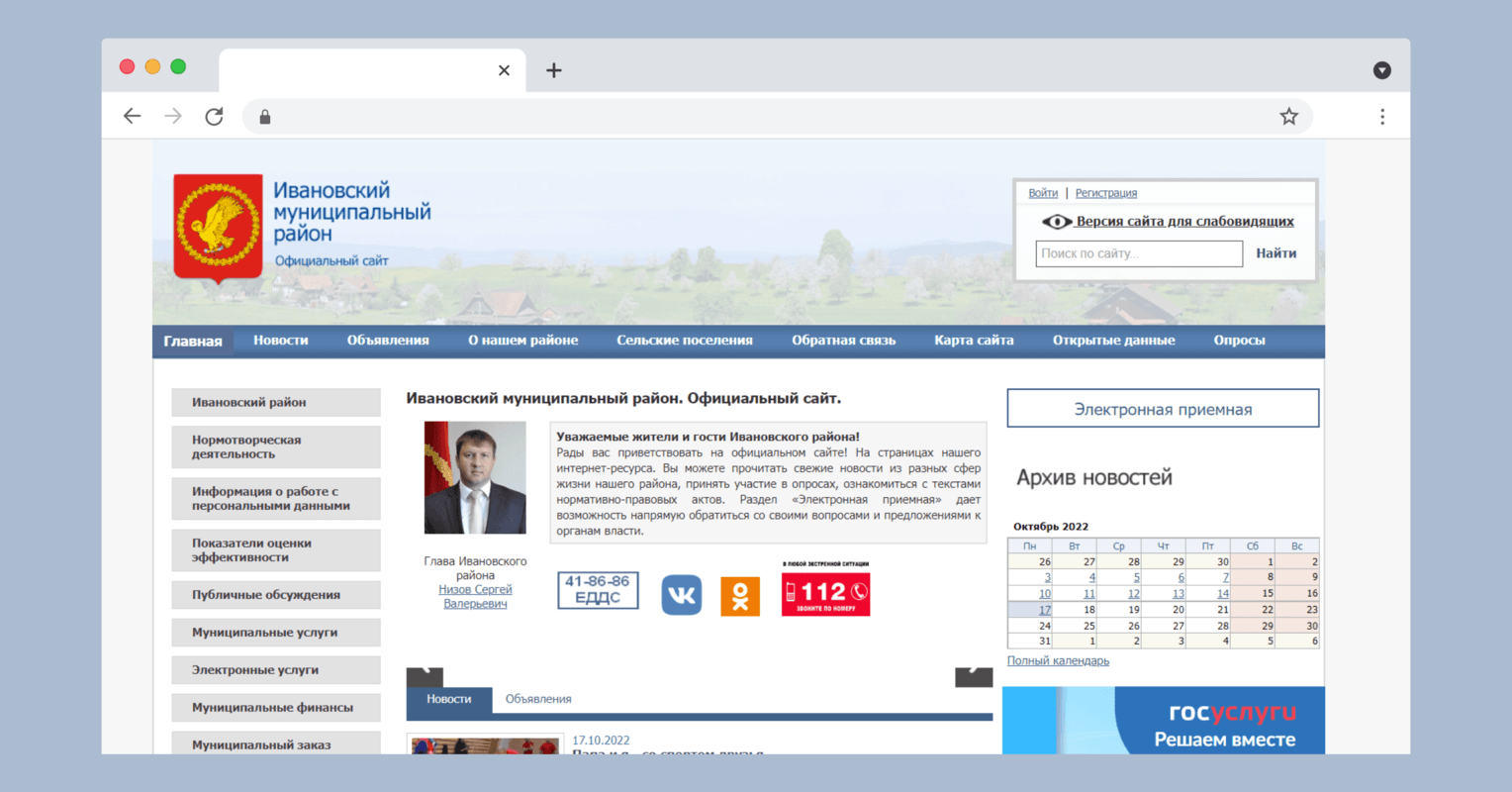This screenshot has height=792, width=1512.
Task: Click the previous arrow of the news slider
Action: coord(425,676)
